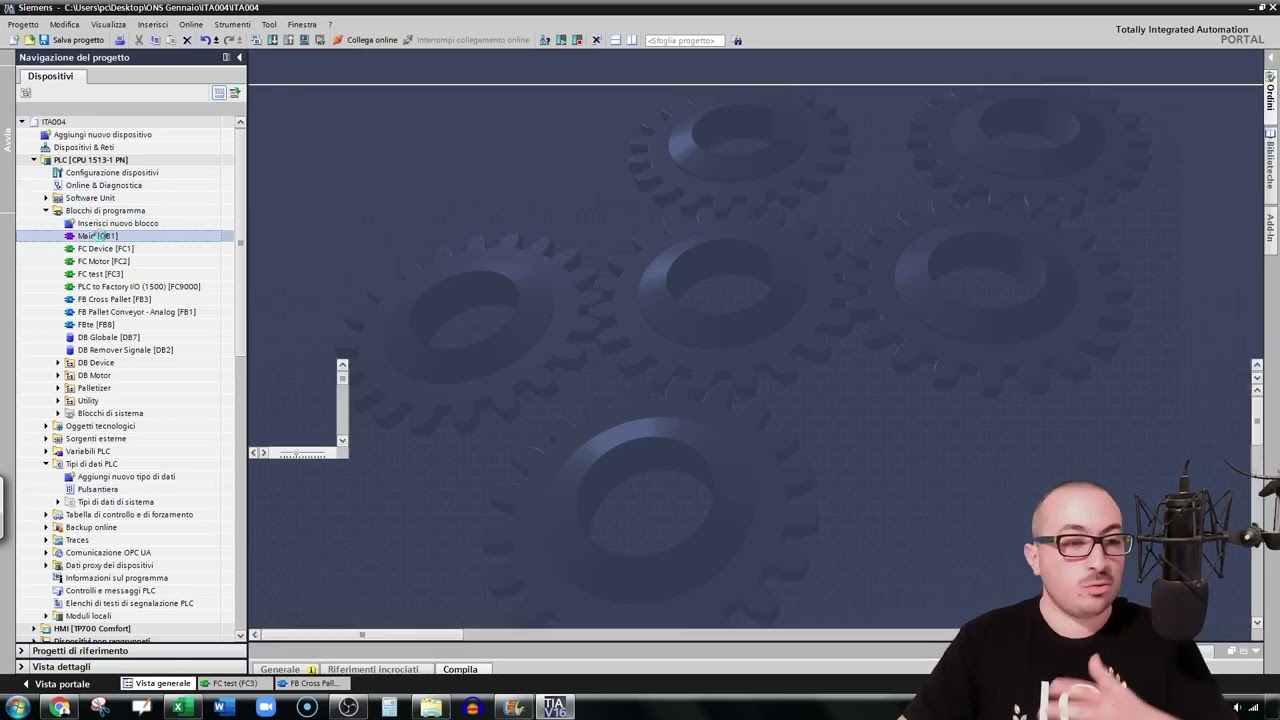1280x720 pixels.
Task: Select FB Cross Pallet [FB3] block
Action: click(x=114, y=299)
